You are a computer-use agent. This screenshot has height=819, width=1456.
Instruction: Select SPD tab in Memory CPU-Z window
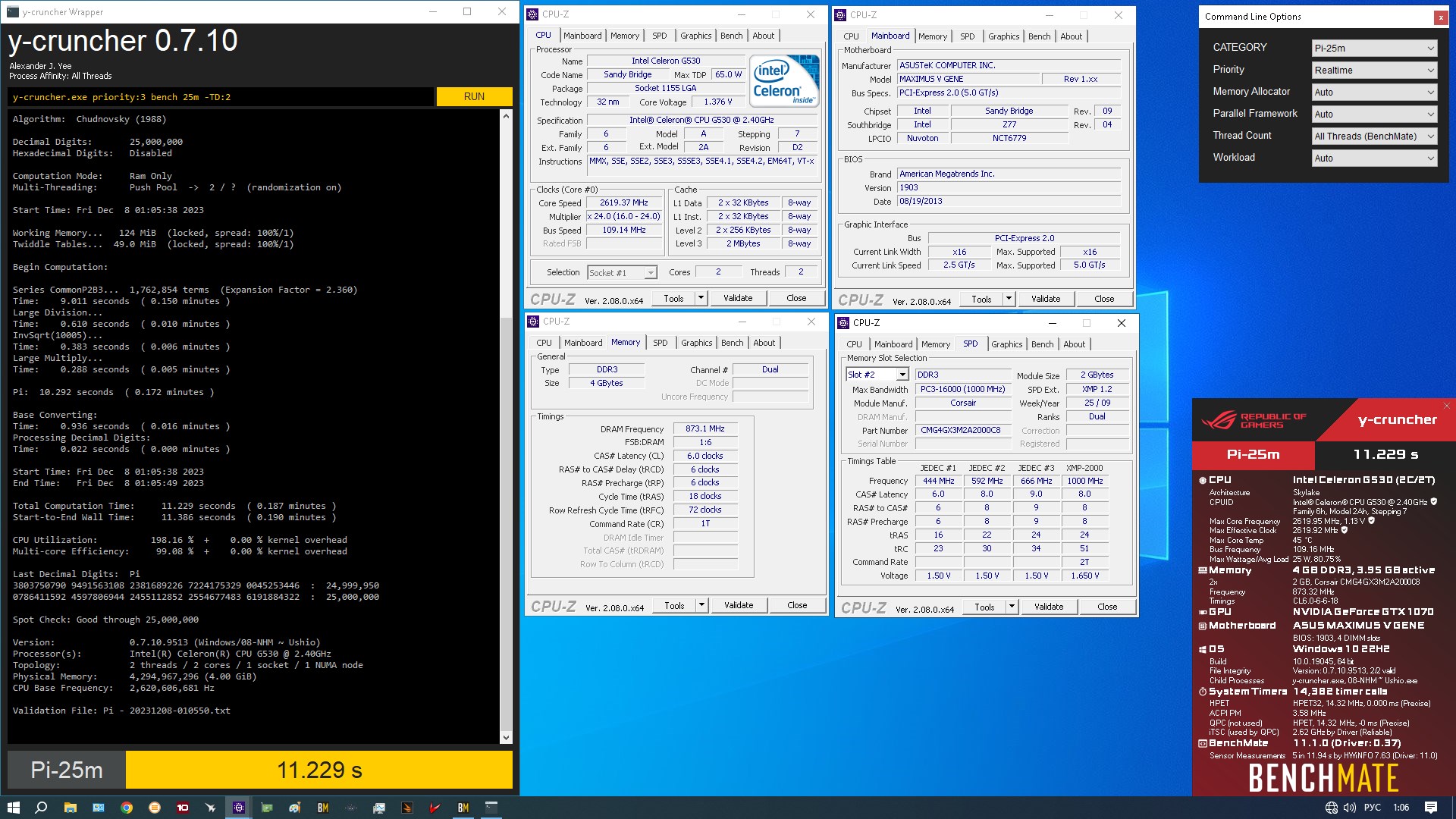pos(660,343)
